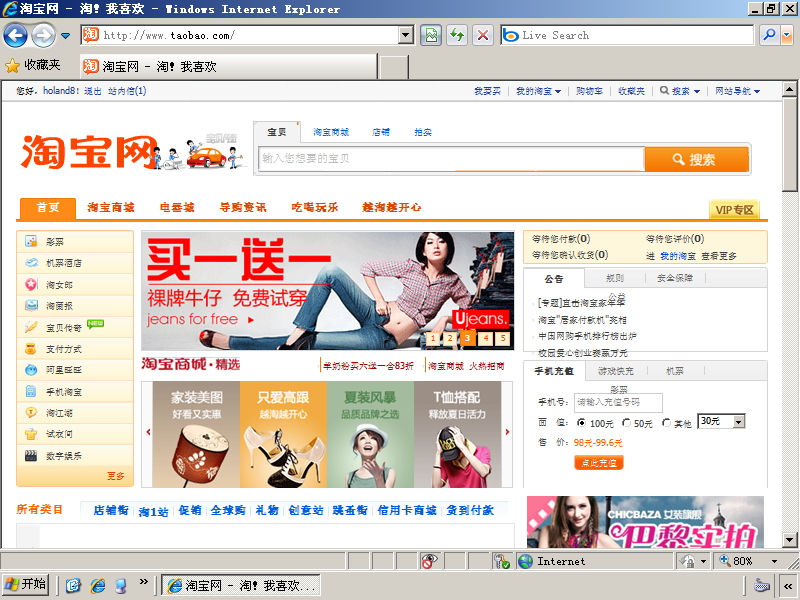Click the 购物车 link in top bar

pos(589,91)
